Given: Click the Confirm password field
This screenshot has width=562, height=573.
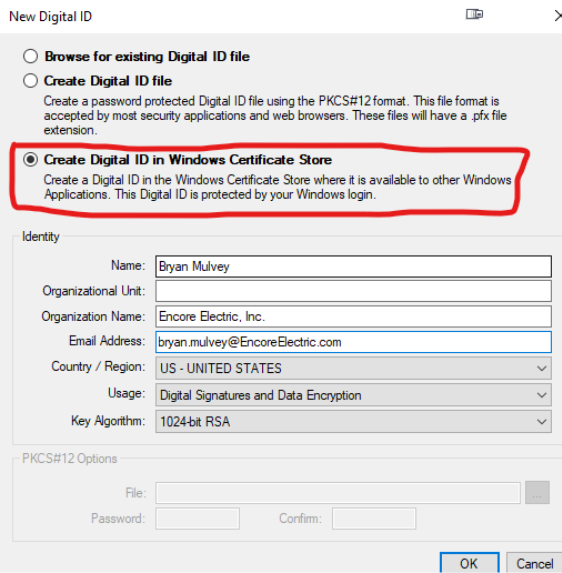Looking at the screenshot, I should click(374, 519).
